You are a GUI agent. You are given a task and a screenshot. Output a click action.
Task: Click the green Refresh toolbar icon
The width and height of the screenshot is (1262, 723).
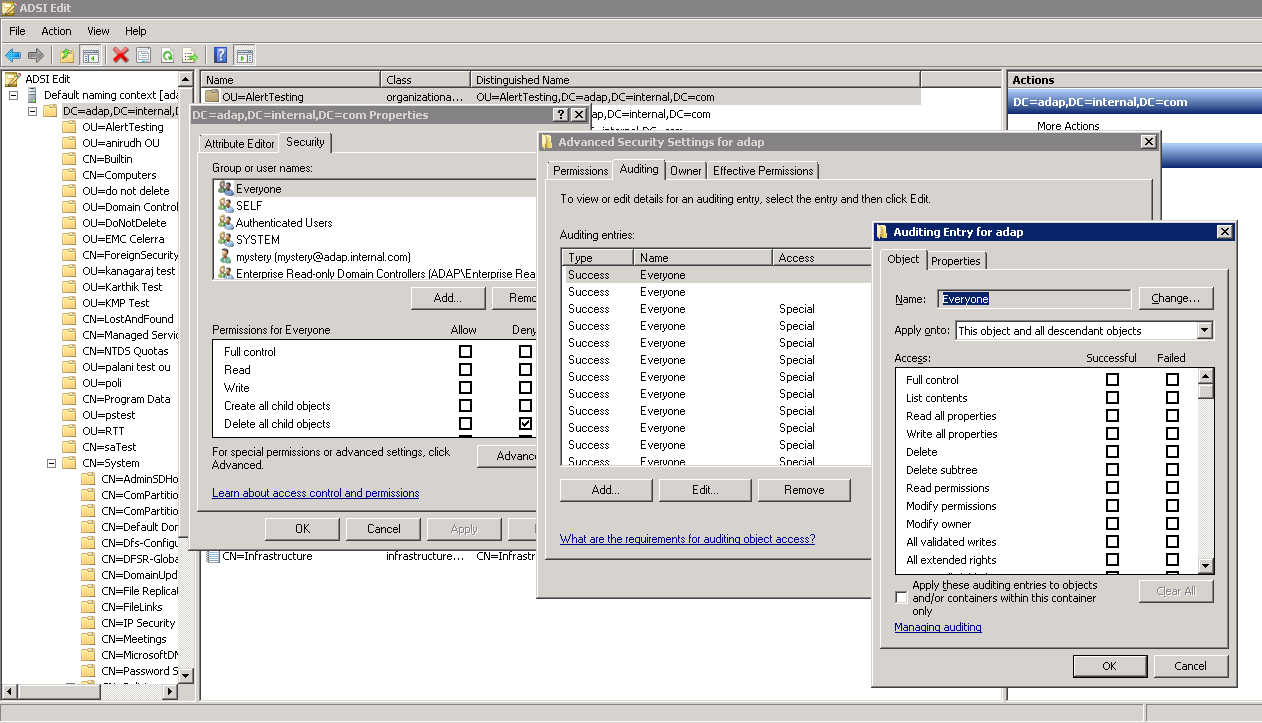167,56
